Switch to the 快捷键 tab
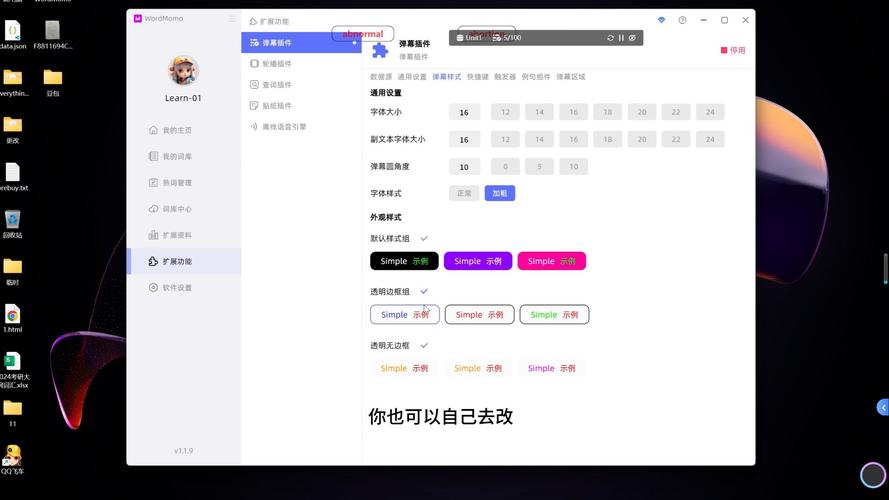 478,77
